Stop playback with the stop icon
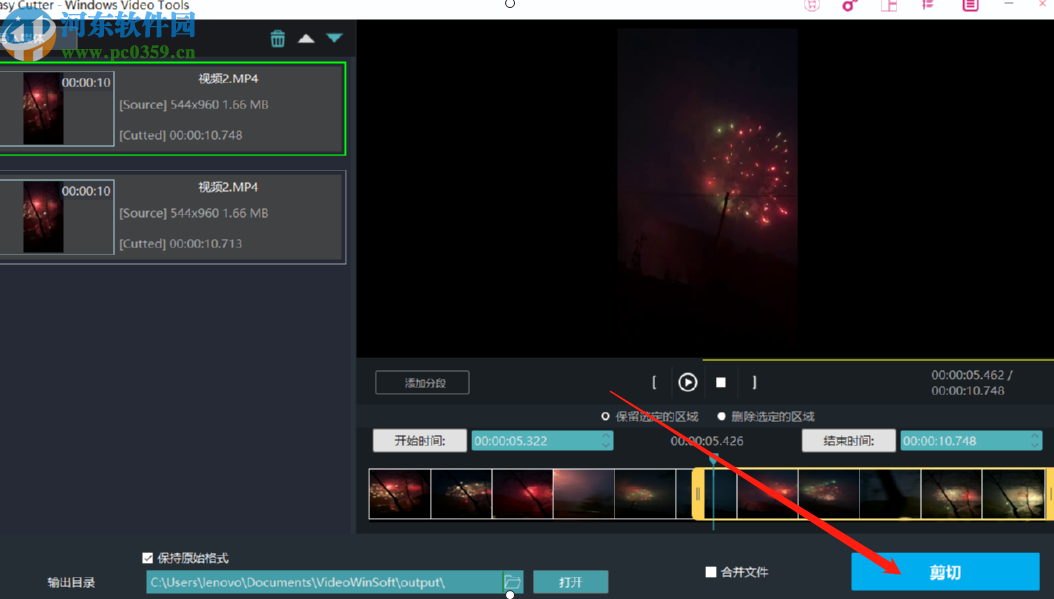Viewport: 1054px width, 599px height. point(720,382)
